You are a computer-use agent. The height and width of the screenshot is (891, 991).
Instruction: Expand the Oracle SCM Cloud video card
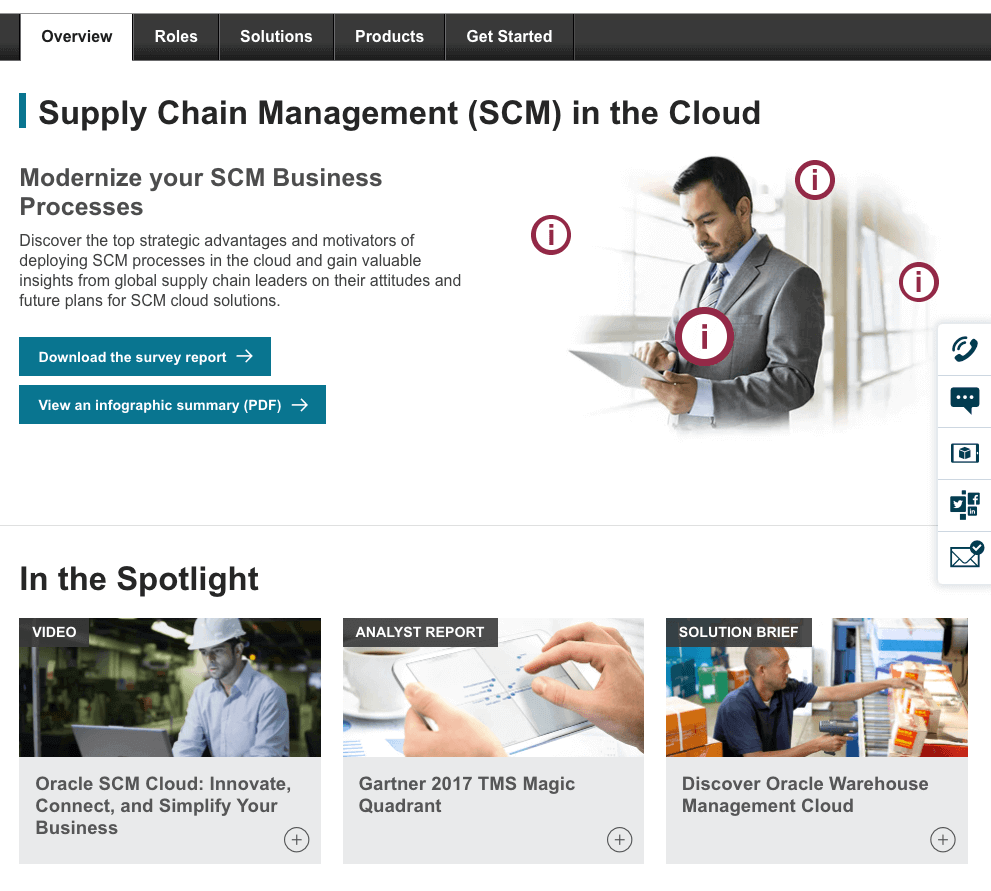296,840
